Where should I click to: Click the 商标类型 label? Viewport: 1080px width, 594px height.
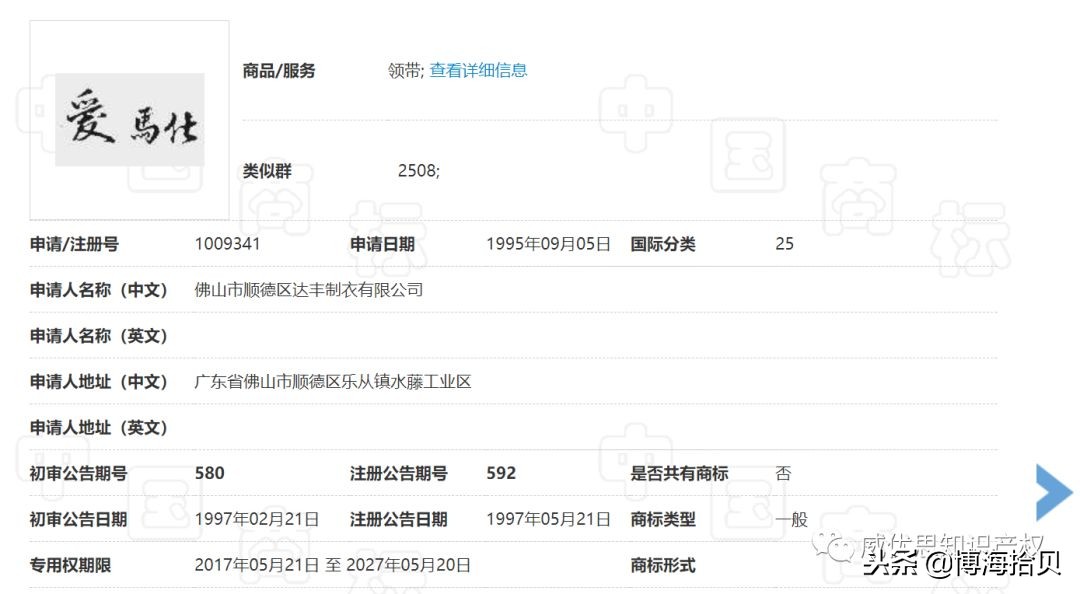click(x=663, y=520)
